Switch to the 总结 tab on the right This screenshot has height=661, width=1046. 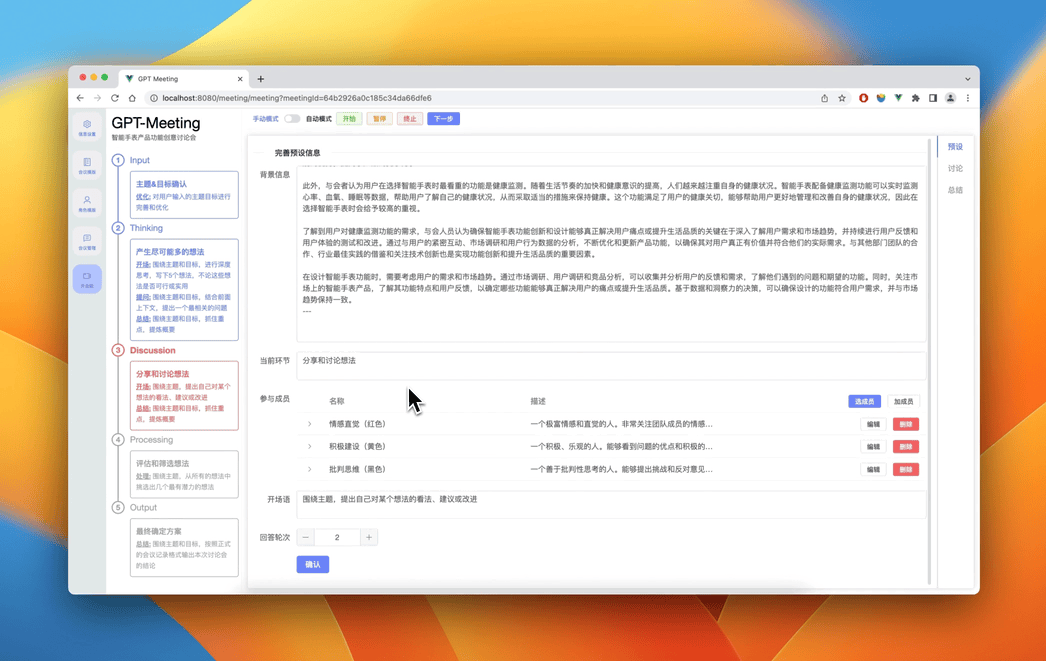pyautogui.click(x=955, y=190)
